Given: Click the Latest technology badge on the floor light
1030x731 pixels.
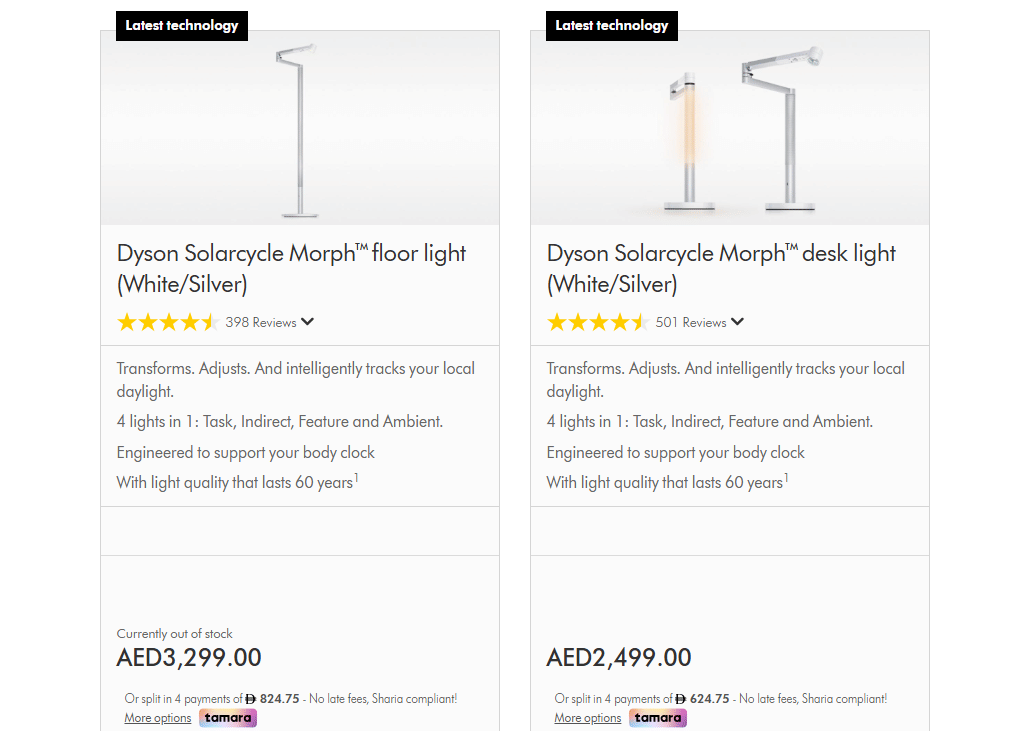Looking at the screenshot, I should 182,26.
